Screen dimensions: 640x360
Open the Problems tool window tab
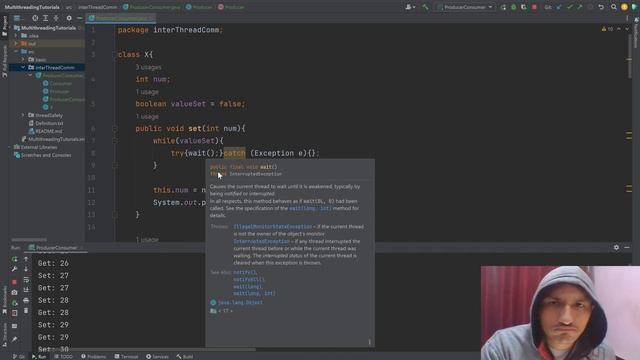(x=93, y=356)
